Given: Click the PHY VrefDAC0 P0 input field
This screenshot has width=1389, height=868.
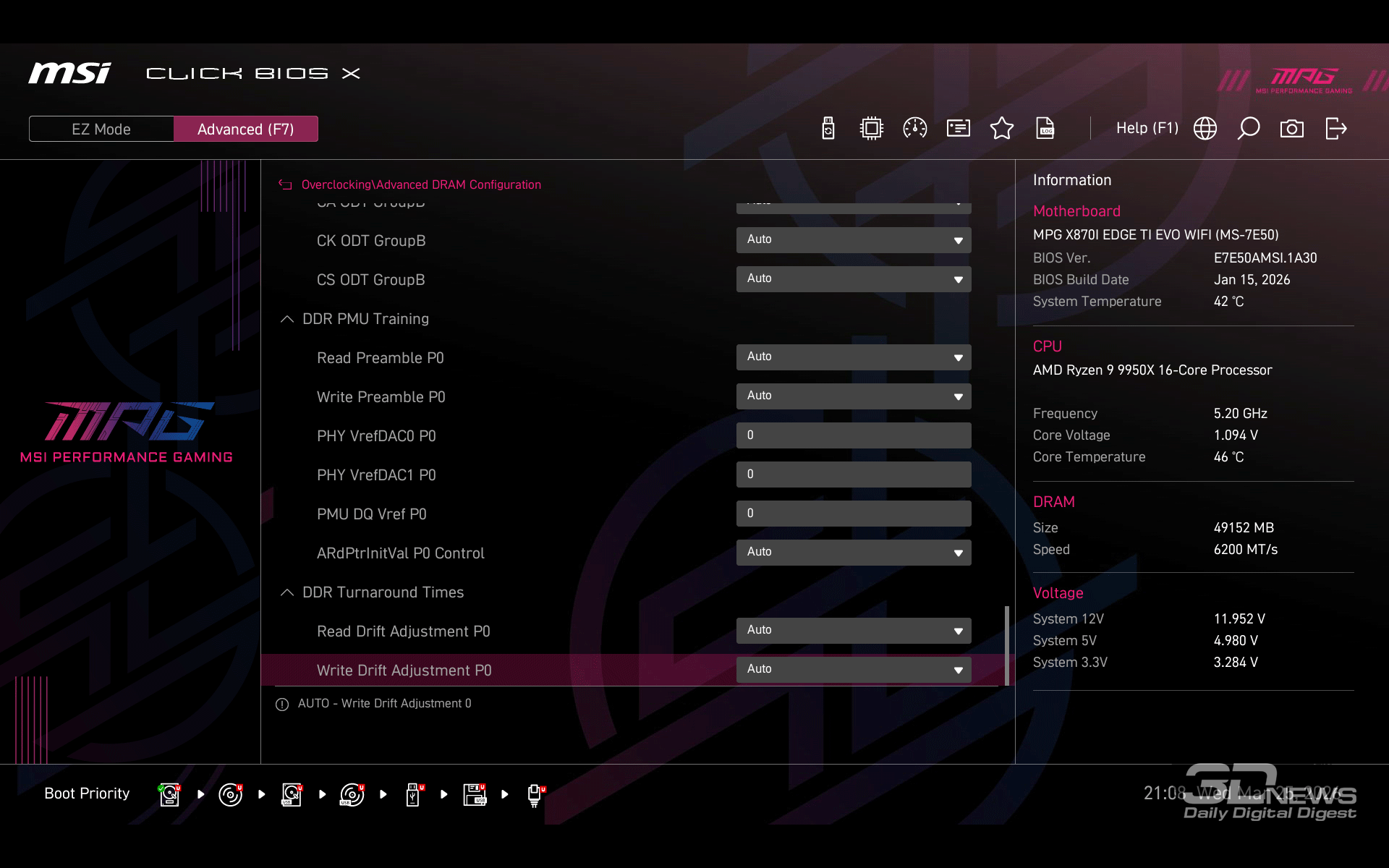Looking at the screenshot, I should click(x=853, y=435).
